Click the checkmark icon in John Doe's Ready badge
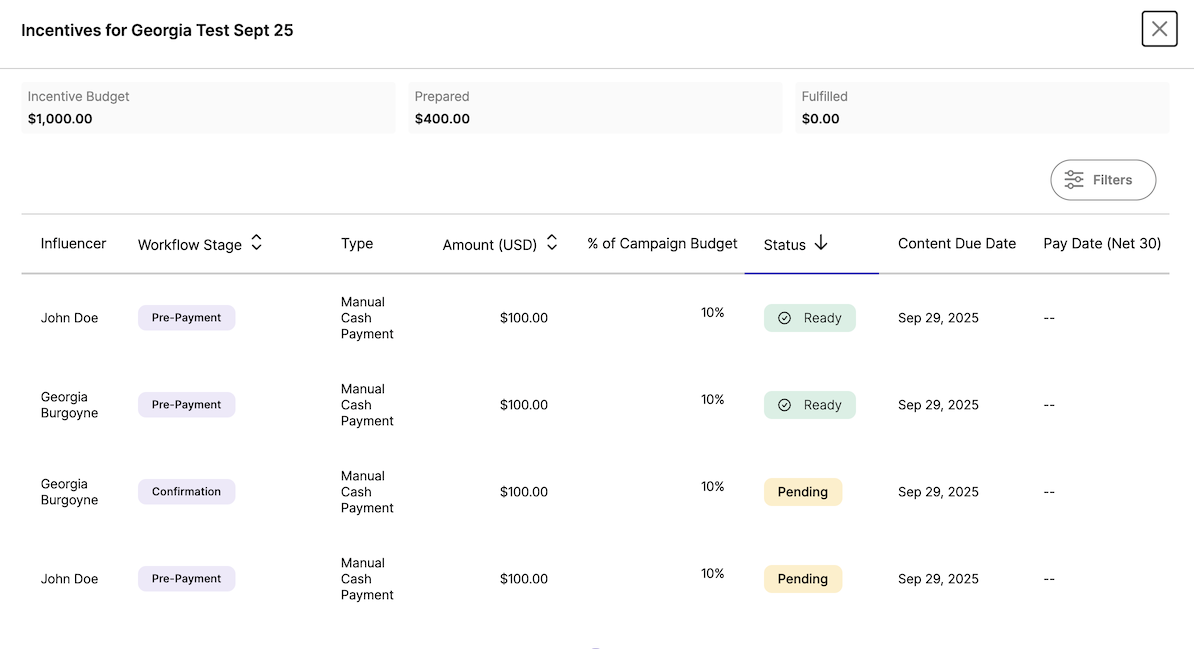Viewport: 1194px width, 649px height. 785,318
